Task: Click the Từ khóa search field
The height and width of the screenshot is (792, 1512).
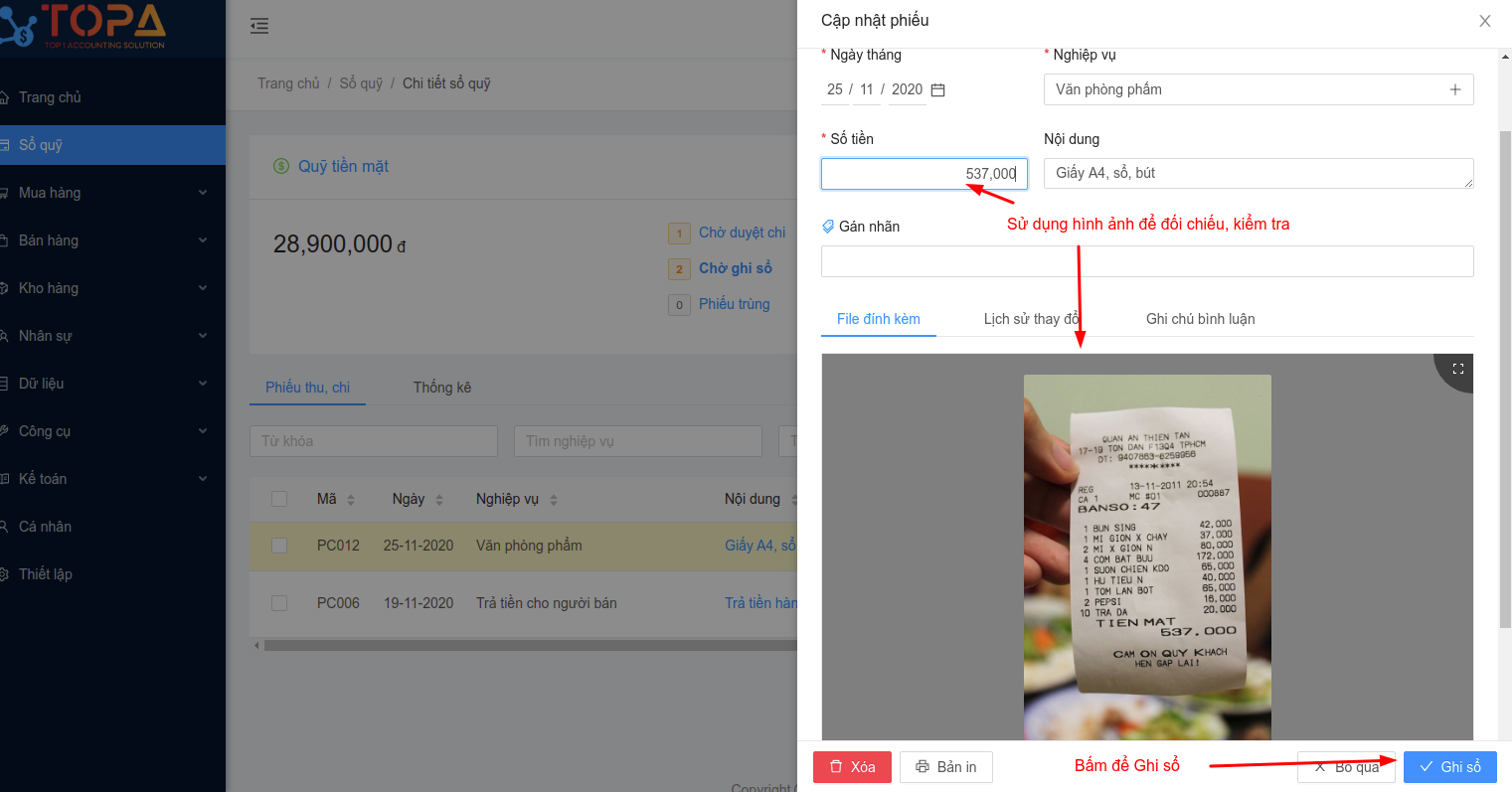Action: 374,441
